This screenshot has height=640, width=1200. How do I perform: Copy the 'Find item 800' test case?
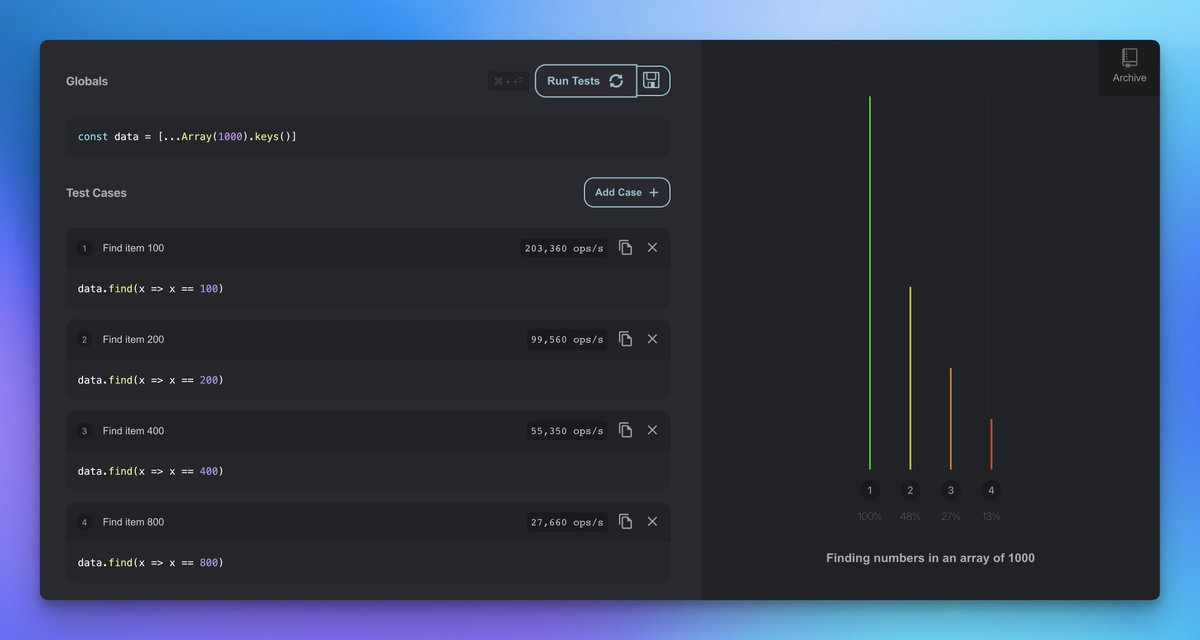625,521
